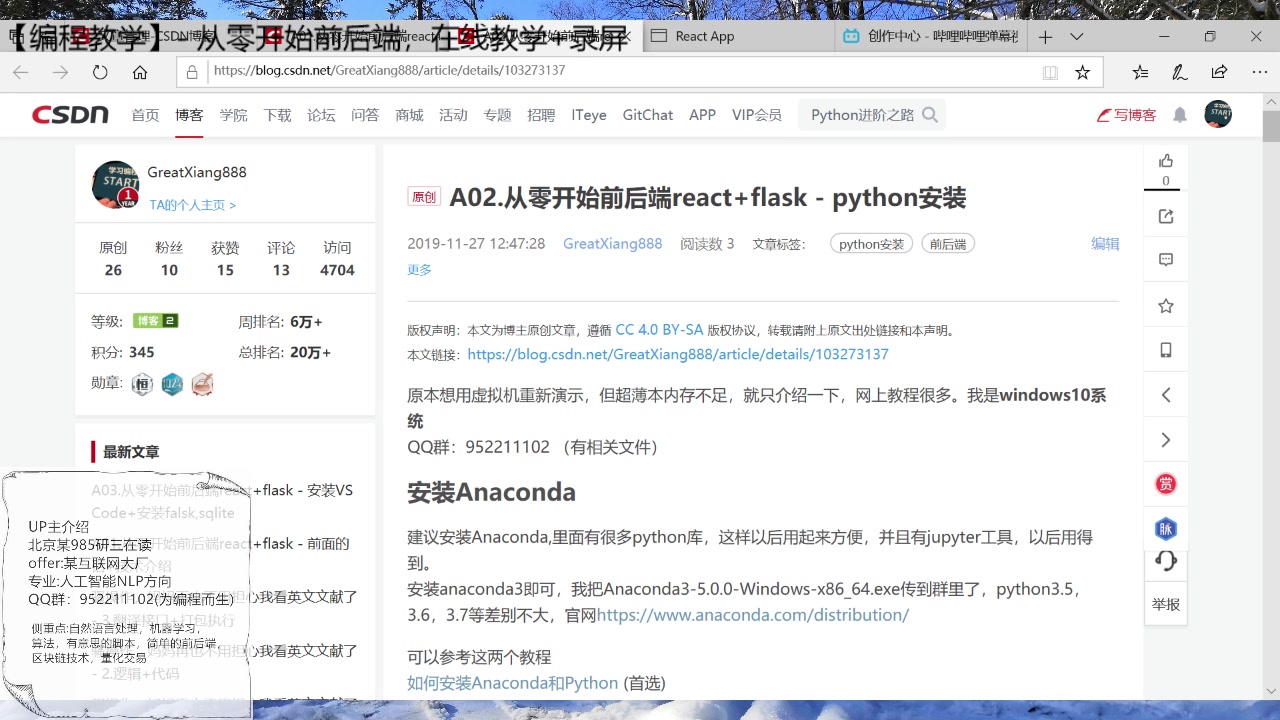Select 博客 in CSDN navigation
1280x720 pixels.
click(189, 115)
